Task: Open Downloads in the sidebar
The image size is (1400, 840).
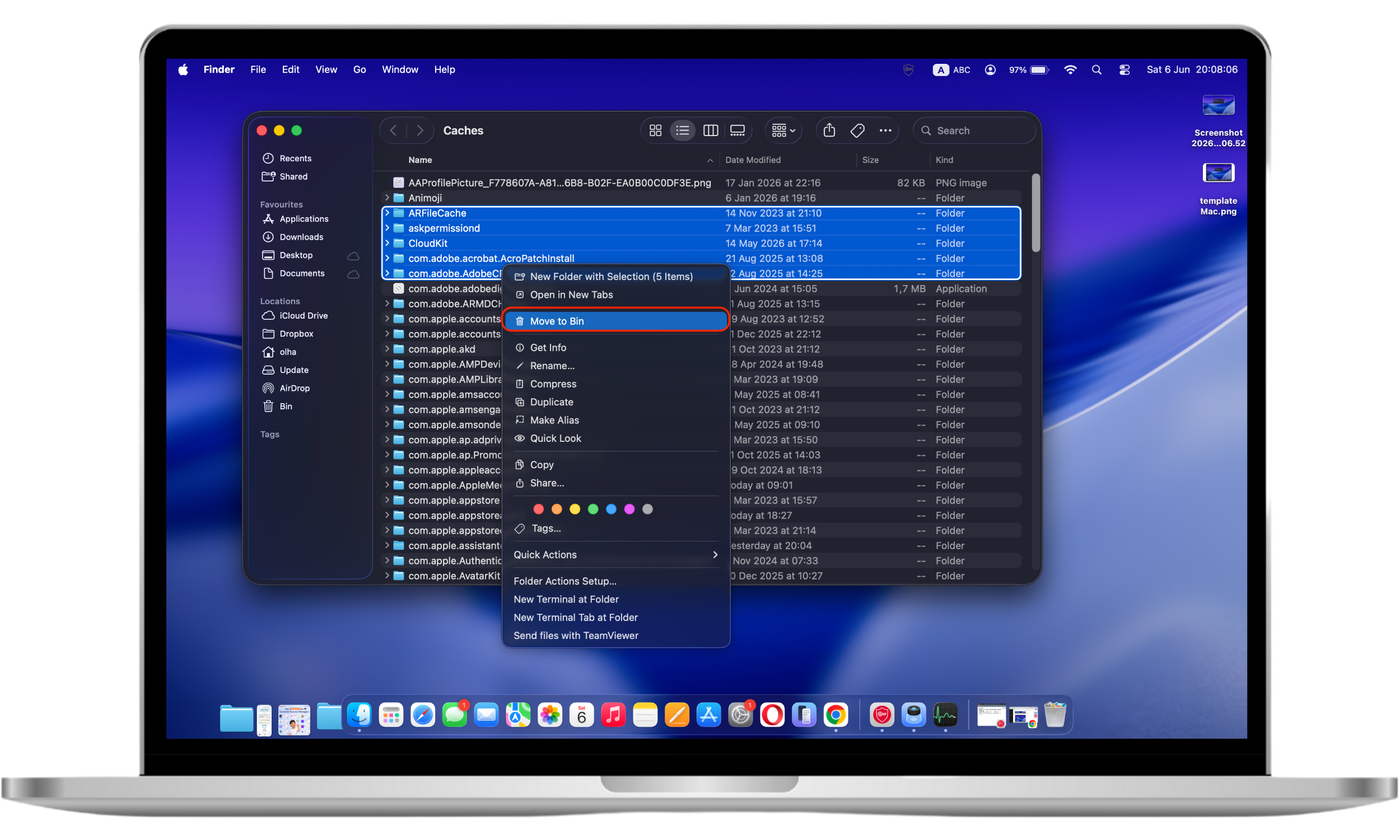Action: pyautogui.click(x=301, y=237)
